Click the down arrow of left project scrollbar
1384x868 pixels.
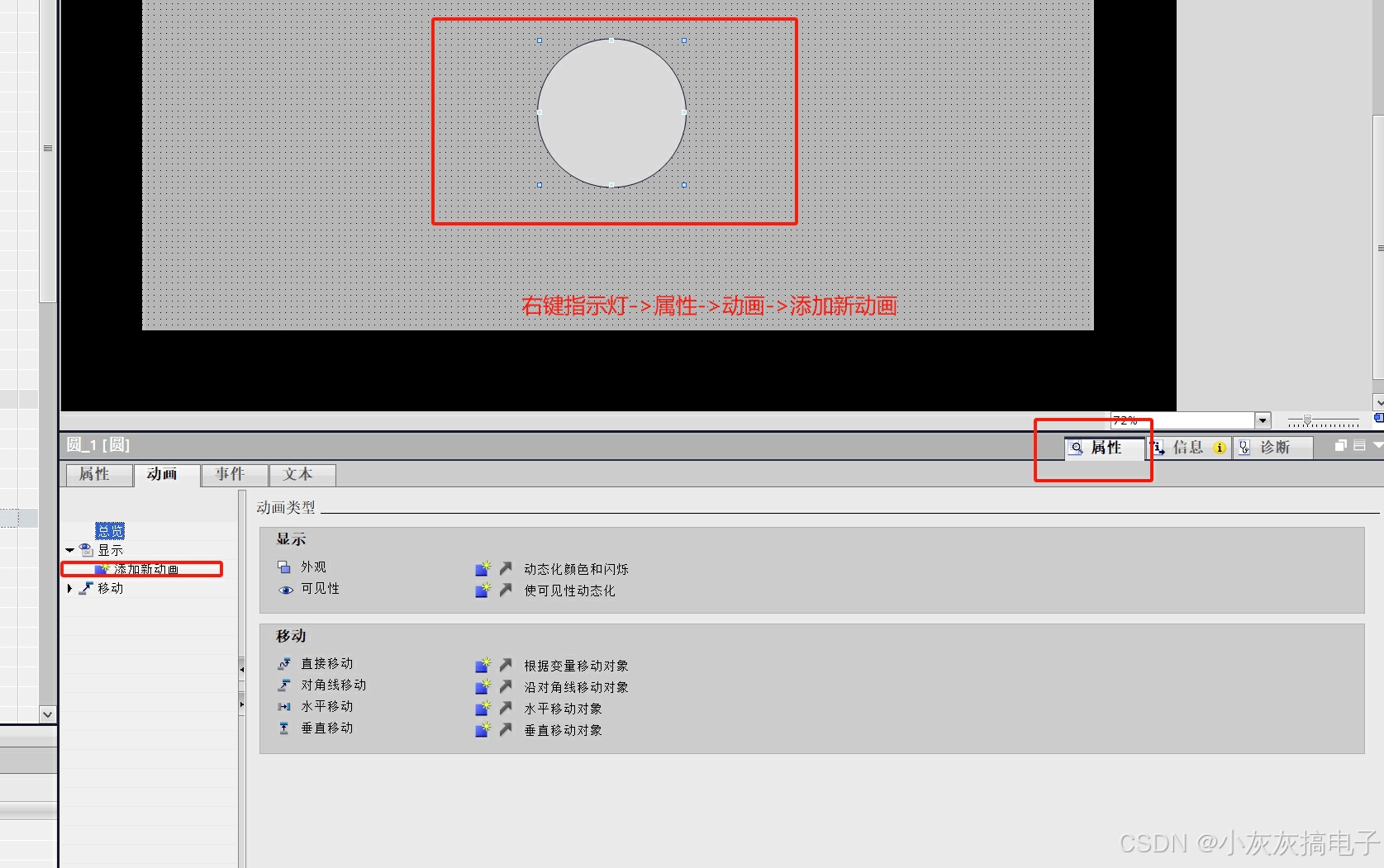(47, 714)
